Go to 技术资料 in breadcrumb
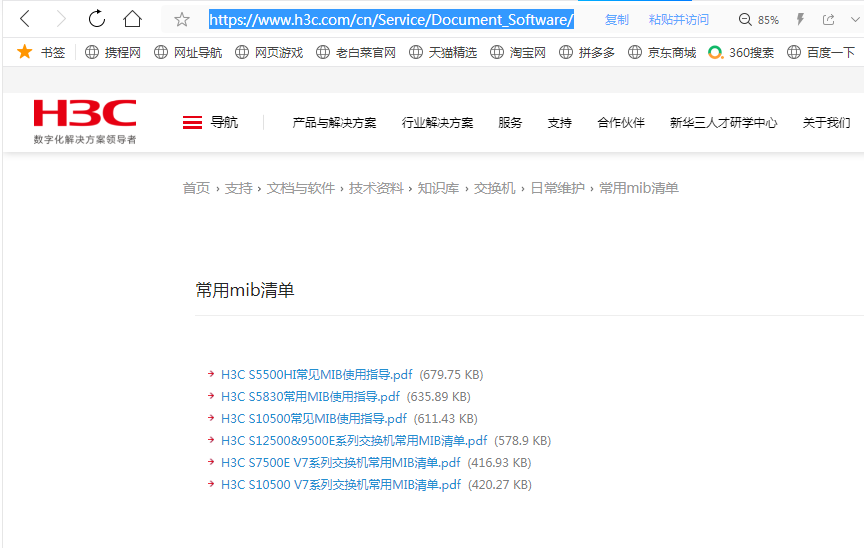Image resolution: width=864 pixels, height=548 pixels. (376, 188)
